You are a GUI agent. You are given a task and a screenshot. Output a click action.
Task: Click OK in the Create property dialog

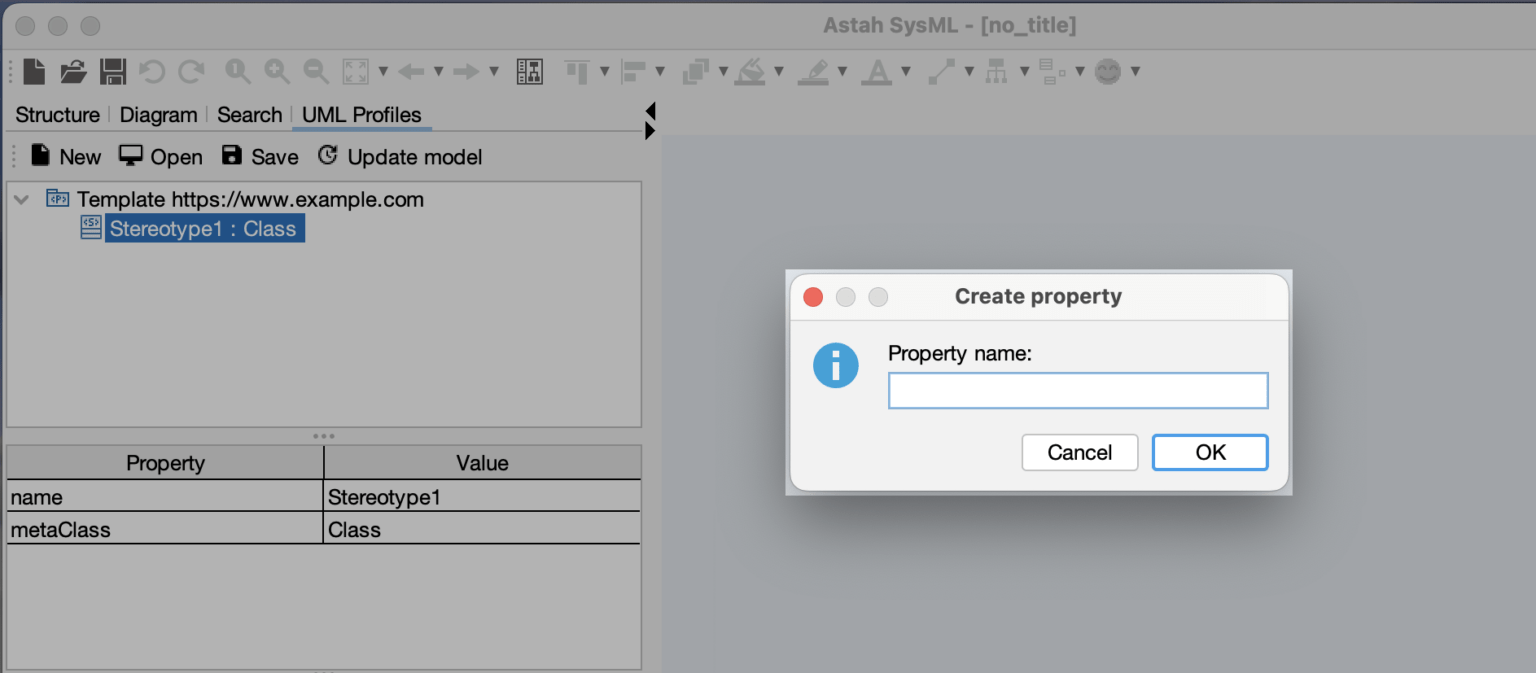point(1210,452)
